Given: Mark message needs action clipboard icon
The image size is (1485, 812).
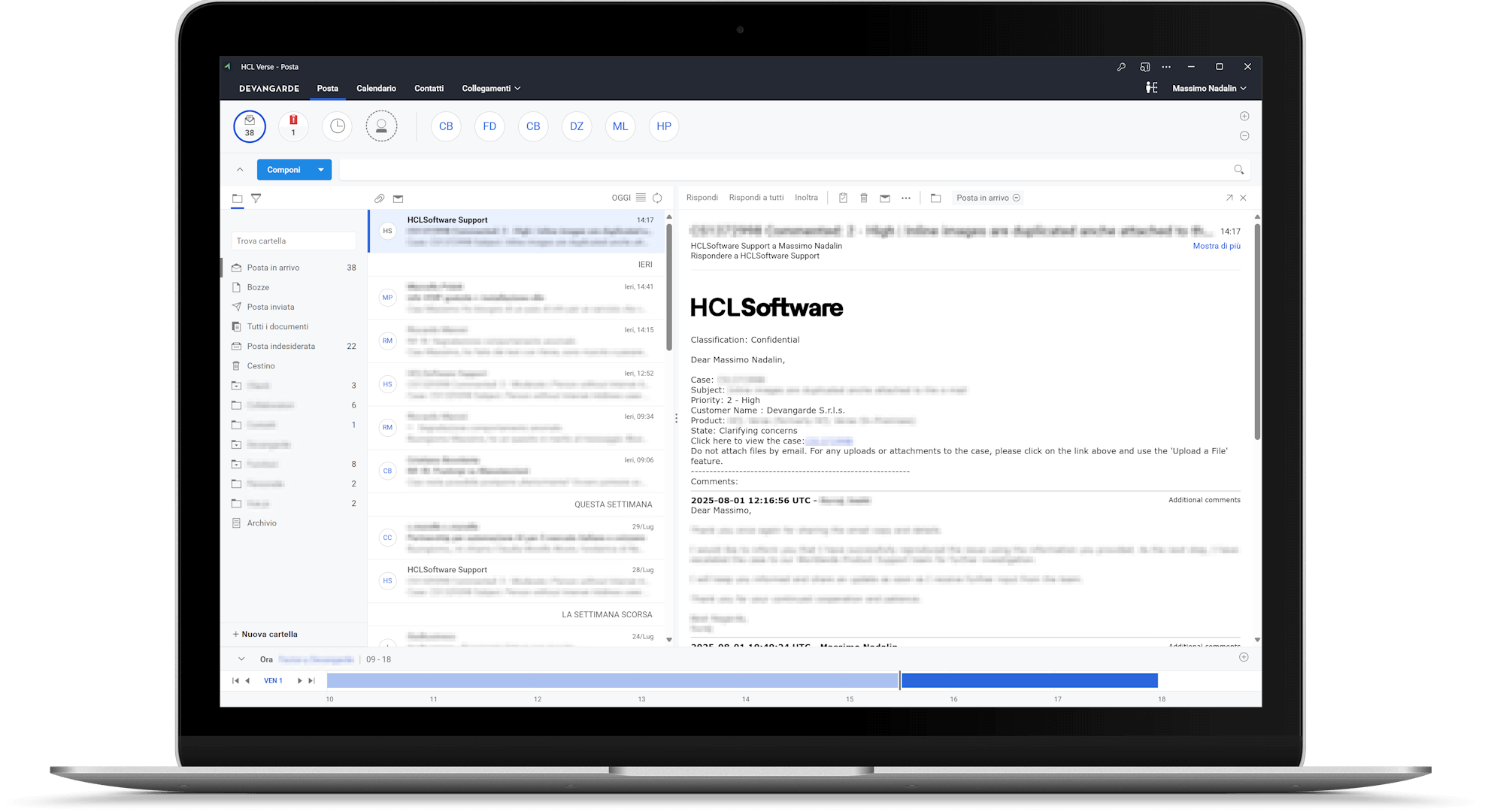Looking at the screenshot, I should 843,198.
